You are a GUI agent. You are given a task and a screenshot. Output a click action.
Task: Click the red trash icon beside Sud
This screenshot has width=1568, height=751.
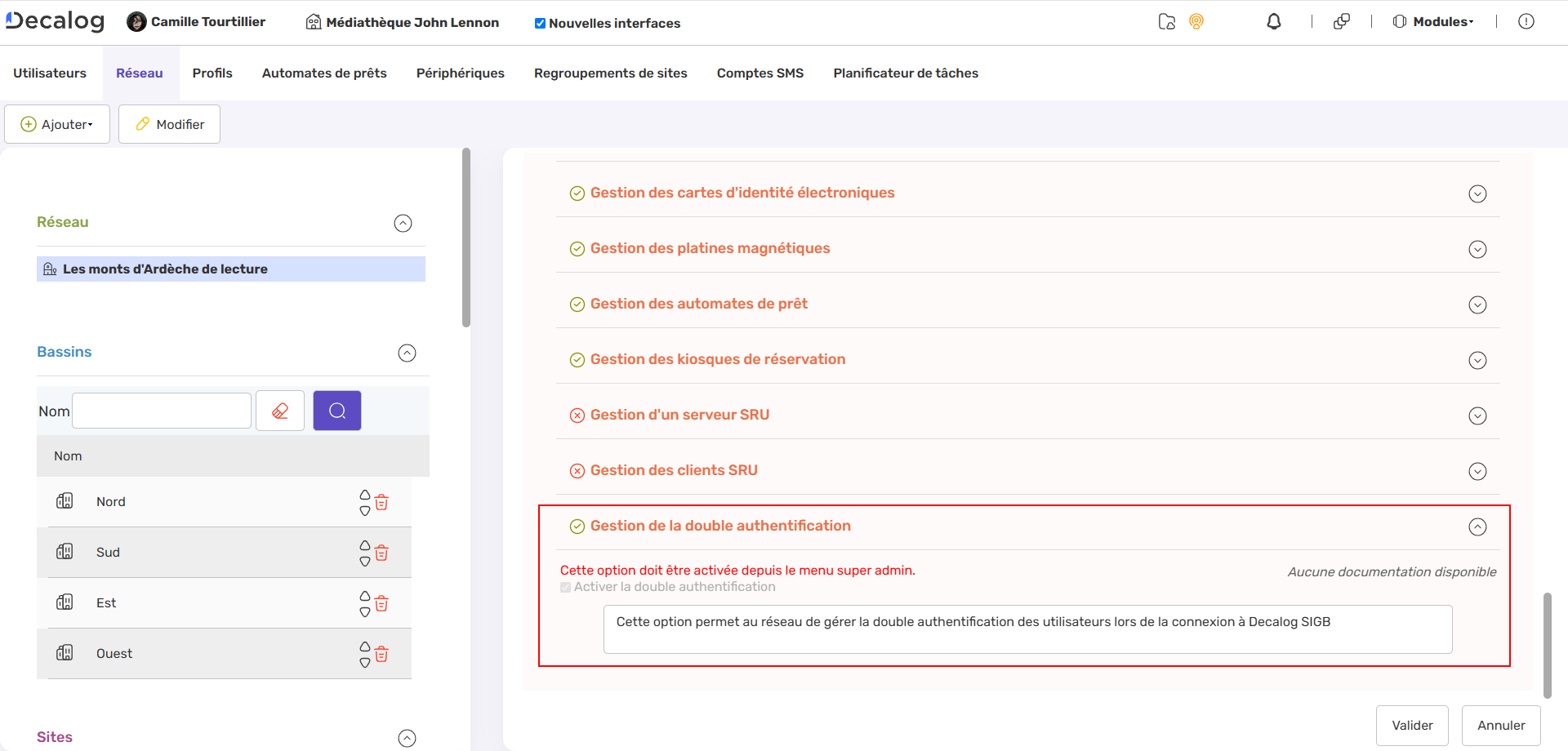click(x=381, y=553)
